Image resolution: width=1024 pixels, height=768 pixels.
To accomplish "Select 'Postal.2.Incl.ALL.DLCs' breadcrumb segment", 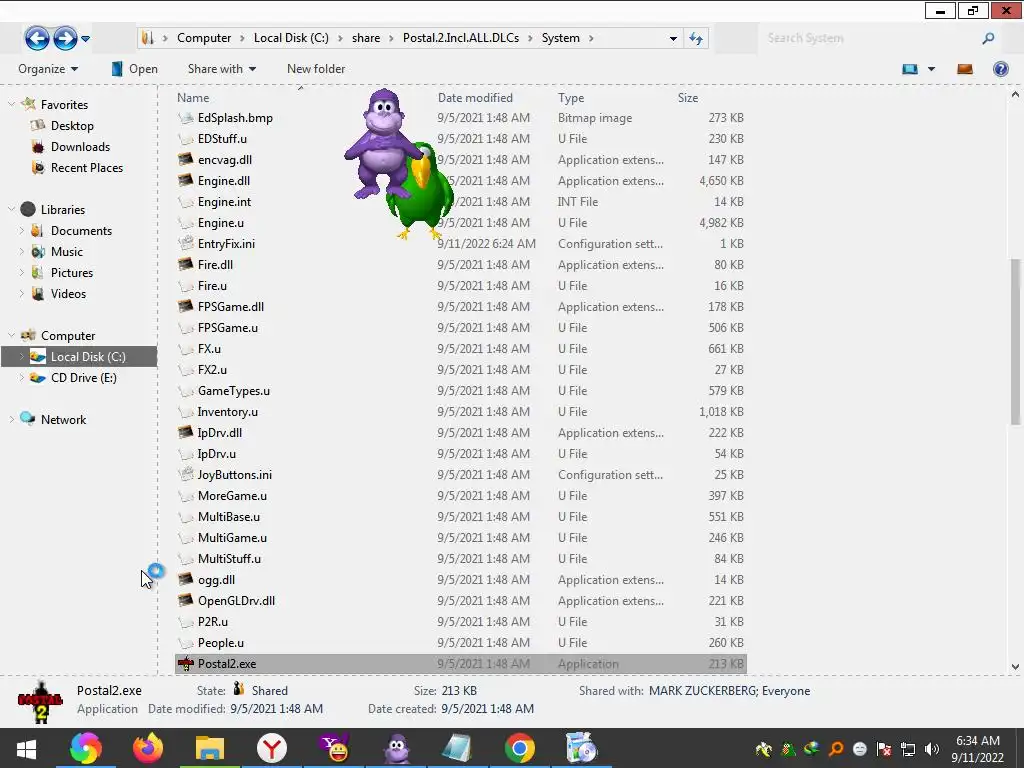I will [x=461, y=38].
